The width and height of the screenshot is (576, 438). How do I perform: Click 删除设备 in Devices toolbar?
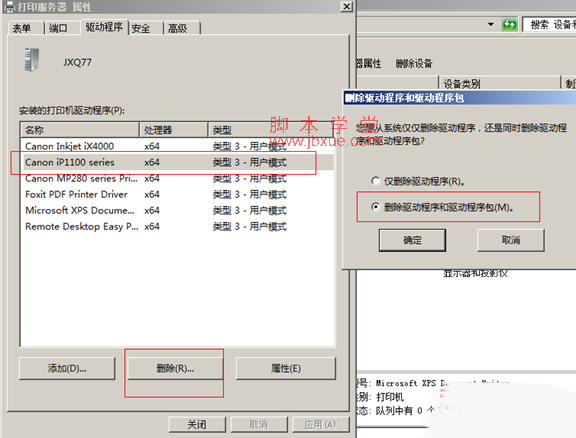click(x=414, y=64)
